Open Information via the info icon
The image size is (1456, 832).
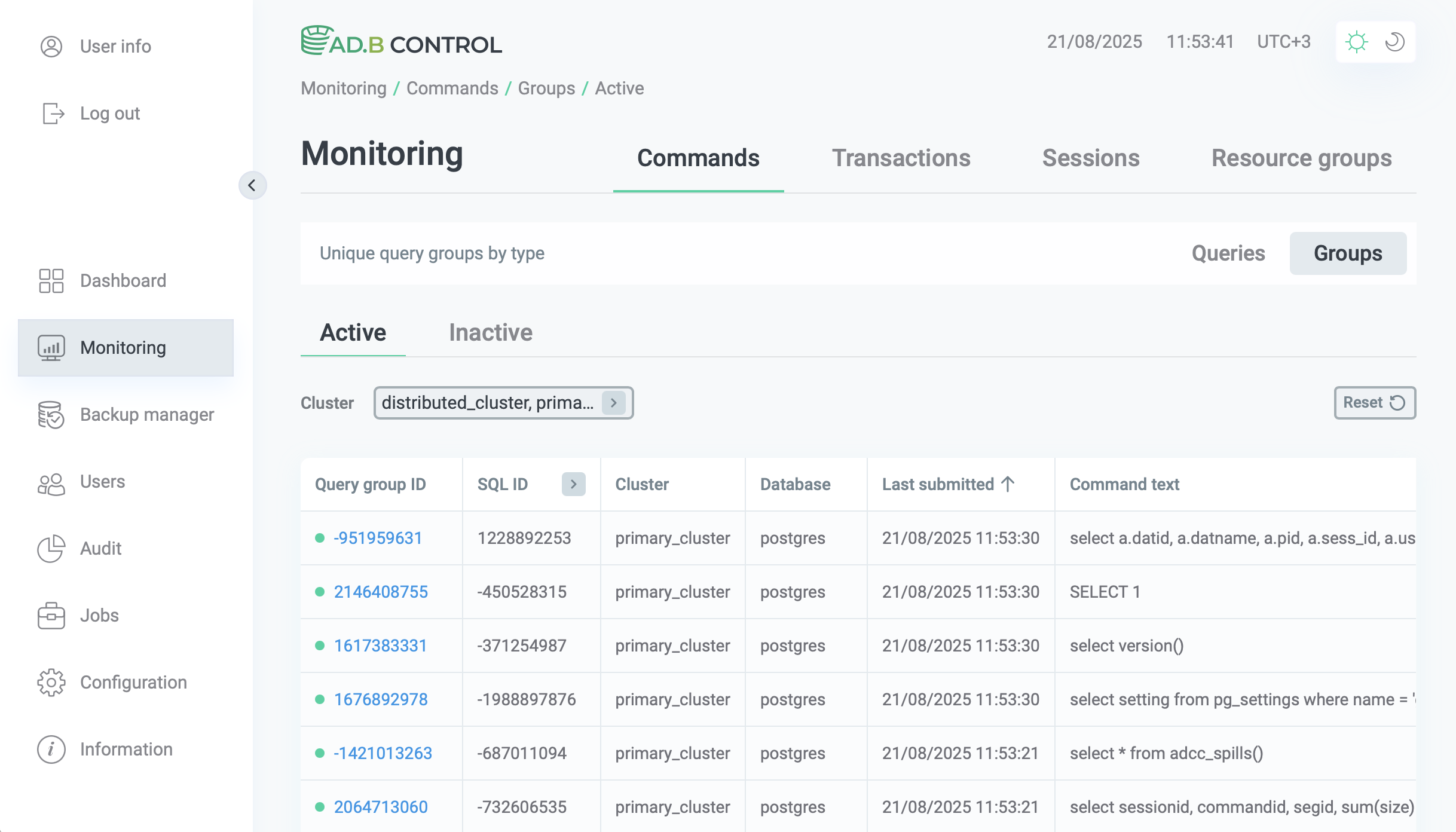(51, 749)
